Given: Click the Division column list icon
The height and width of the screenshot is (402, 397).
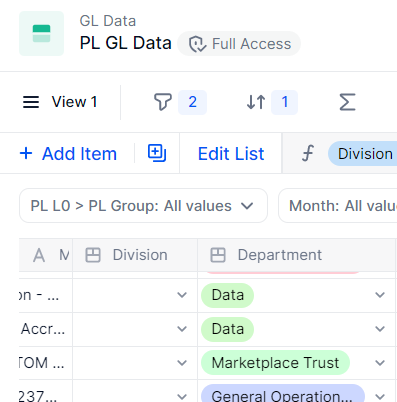Looking at the screenshot, I should coord(93,255).
